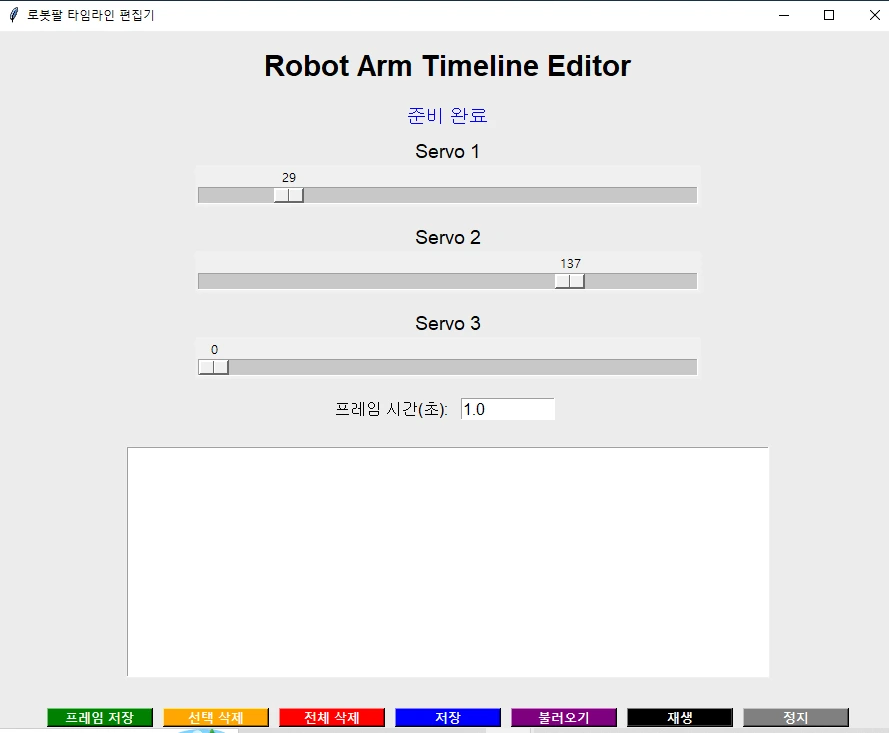
Task: Click the blue 저장 button
Action: click(448, 717)
